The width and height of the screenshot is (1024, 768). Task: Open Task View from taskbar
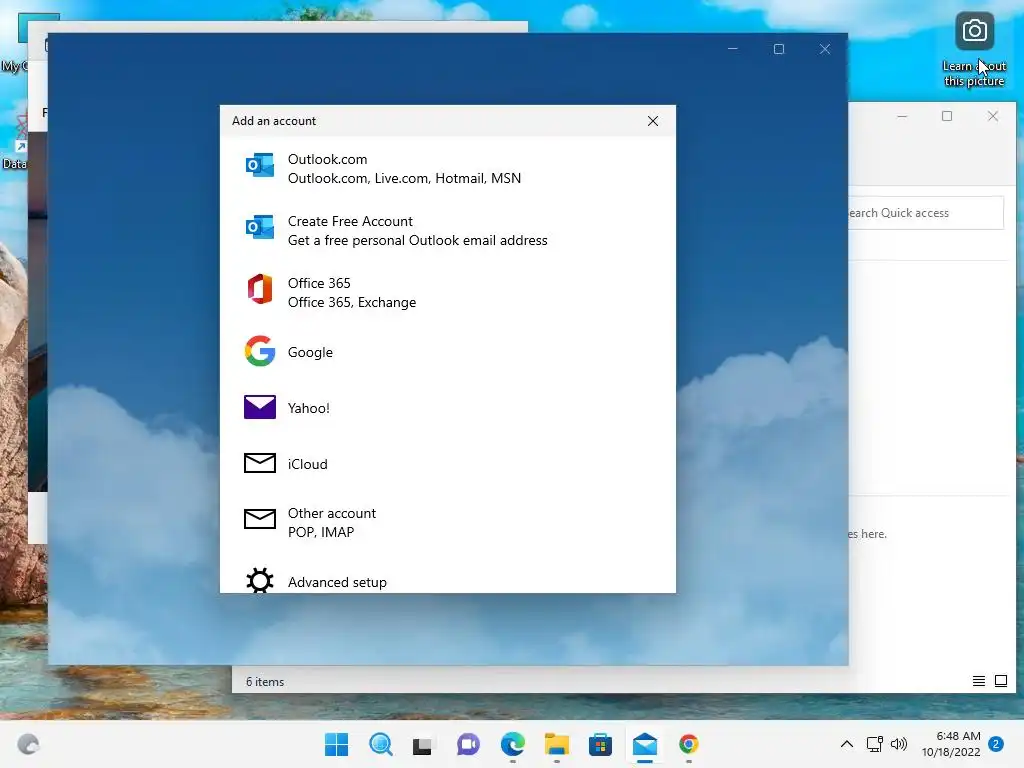coord(423,744)
